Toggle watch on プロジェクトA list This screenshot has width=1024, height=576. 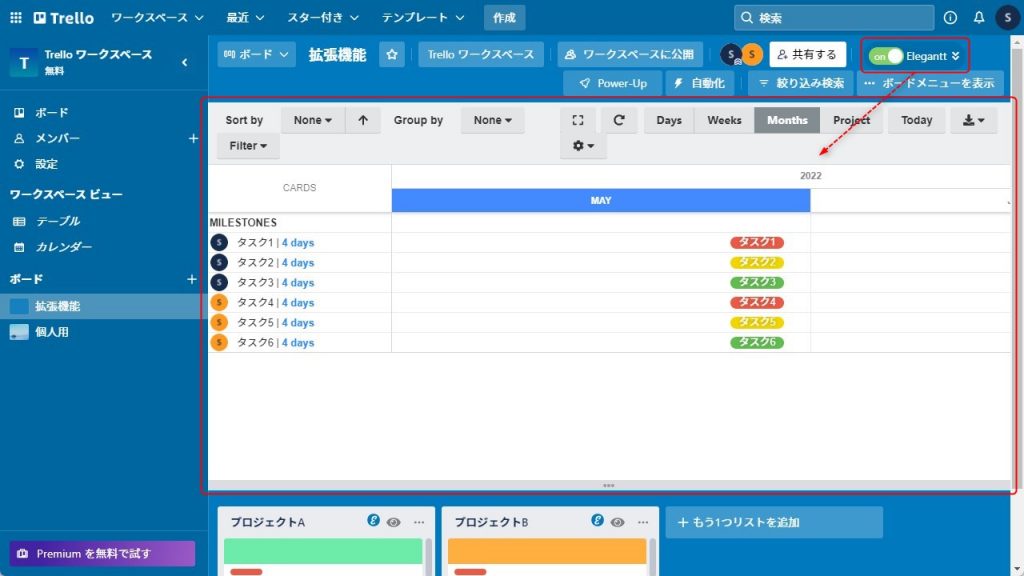tap(393, 522)
